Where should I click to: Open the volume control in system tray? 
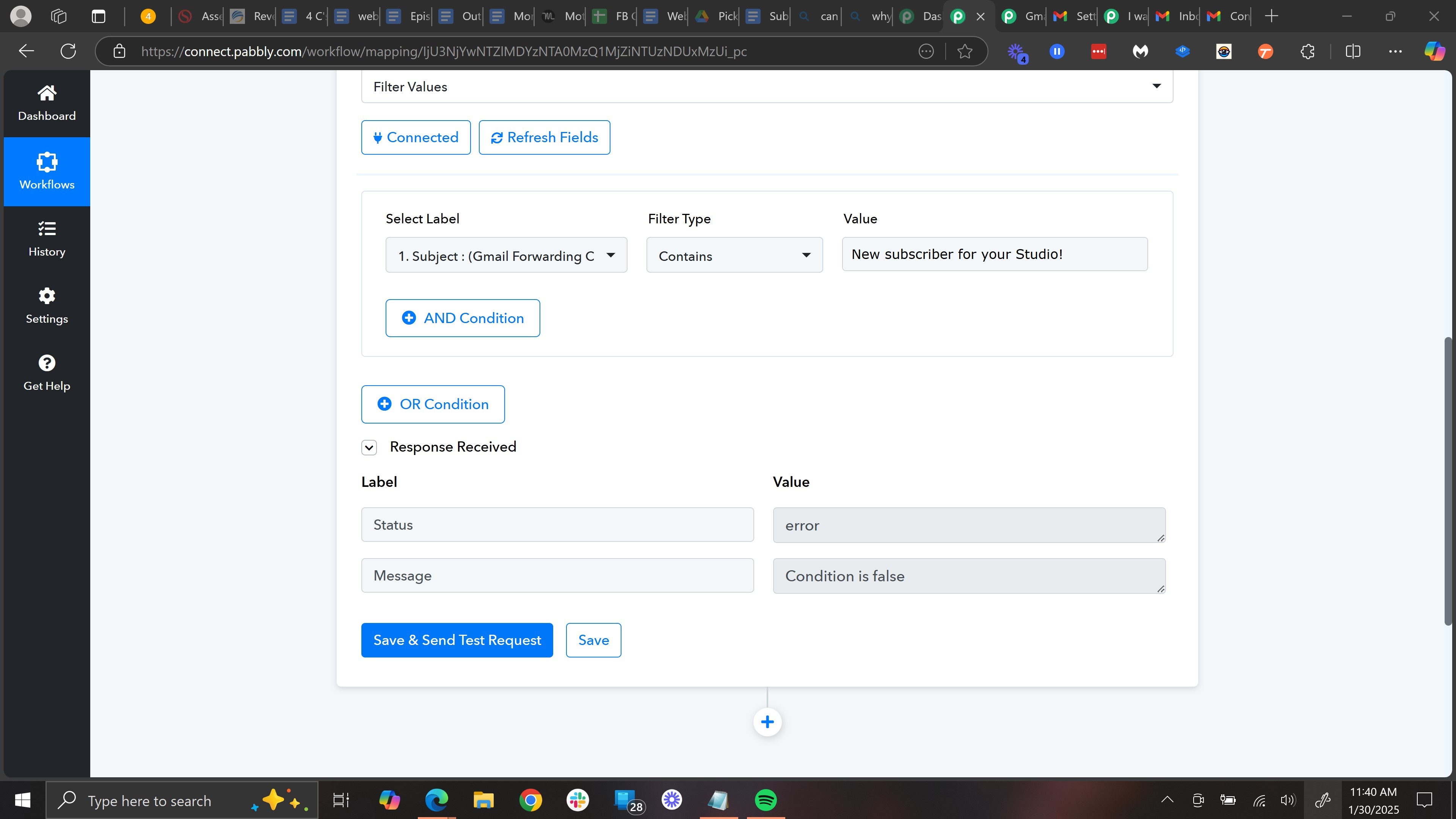(x=1288, y=800)
